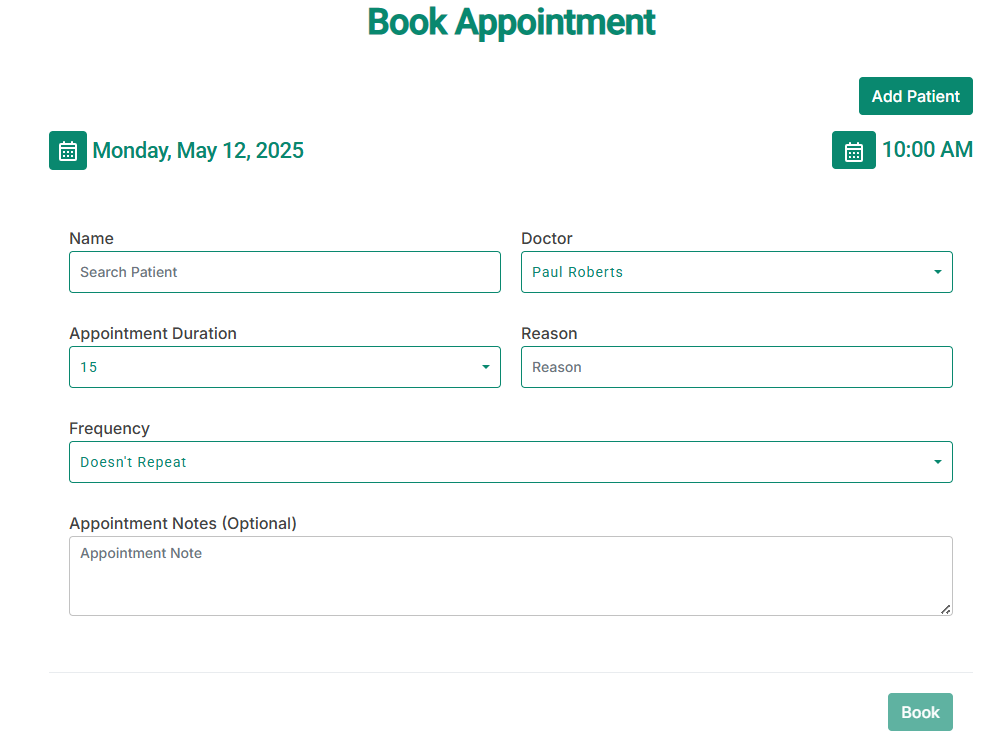Click the Book button
988x747 pixels.
pyautogui.click(x=920, y=712)
